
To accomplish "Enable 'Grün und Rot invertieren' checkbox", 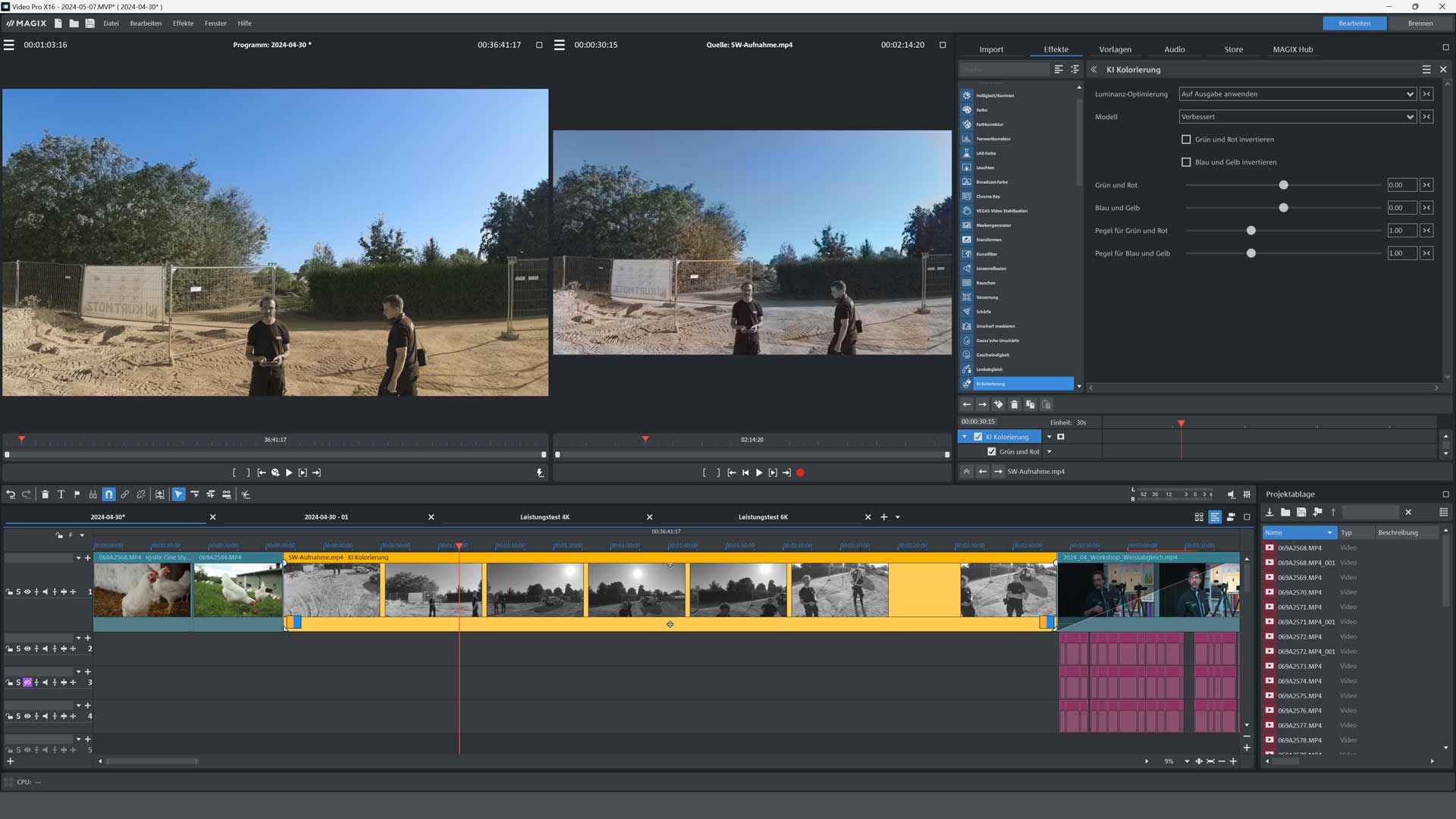I will click(x=1186, y=140).
